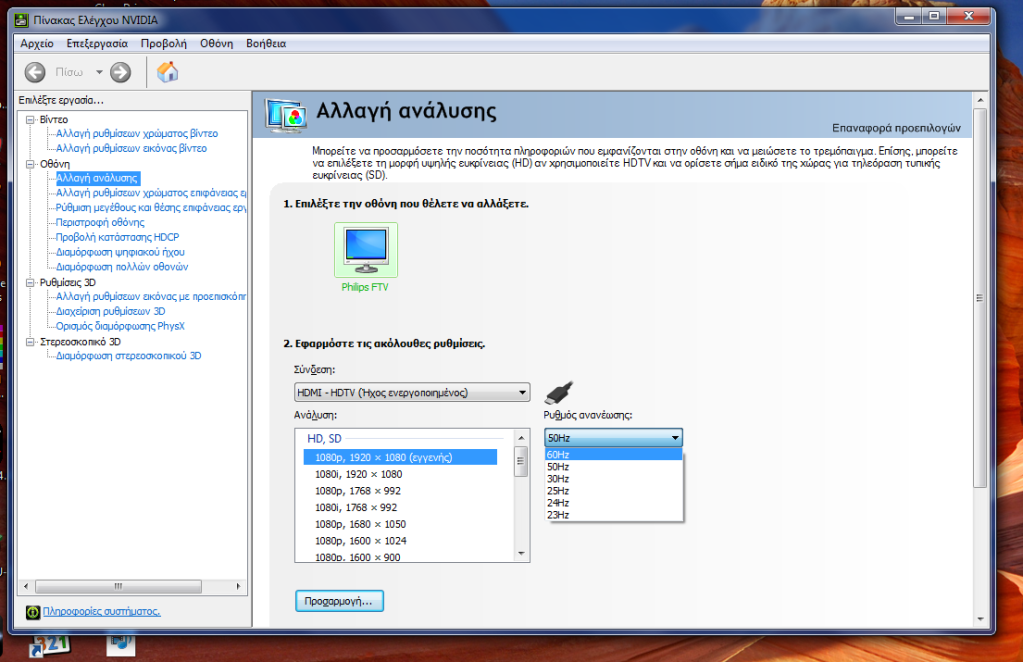Click the system information icon at bottom-left

pos(33,612)
